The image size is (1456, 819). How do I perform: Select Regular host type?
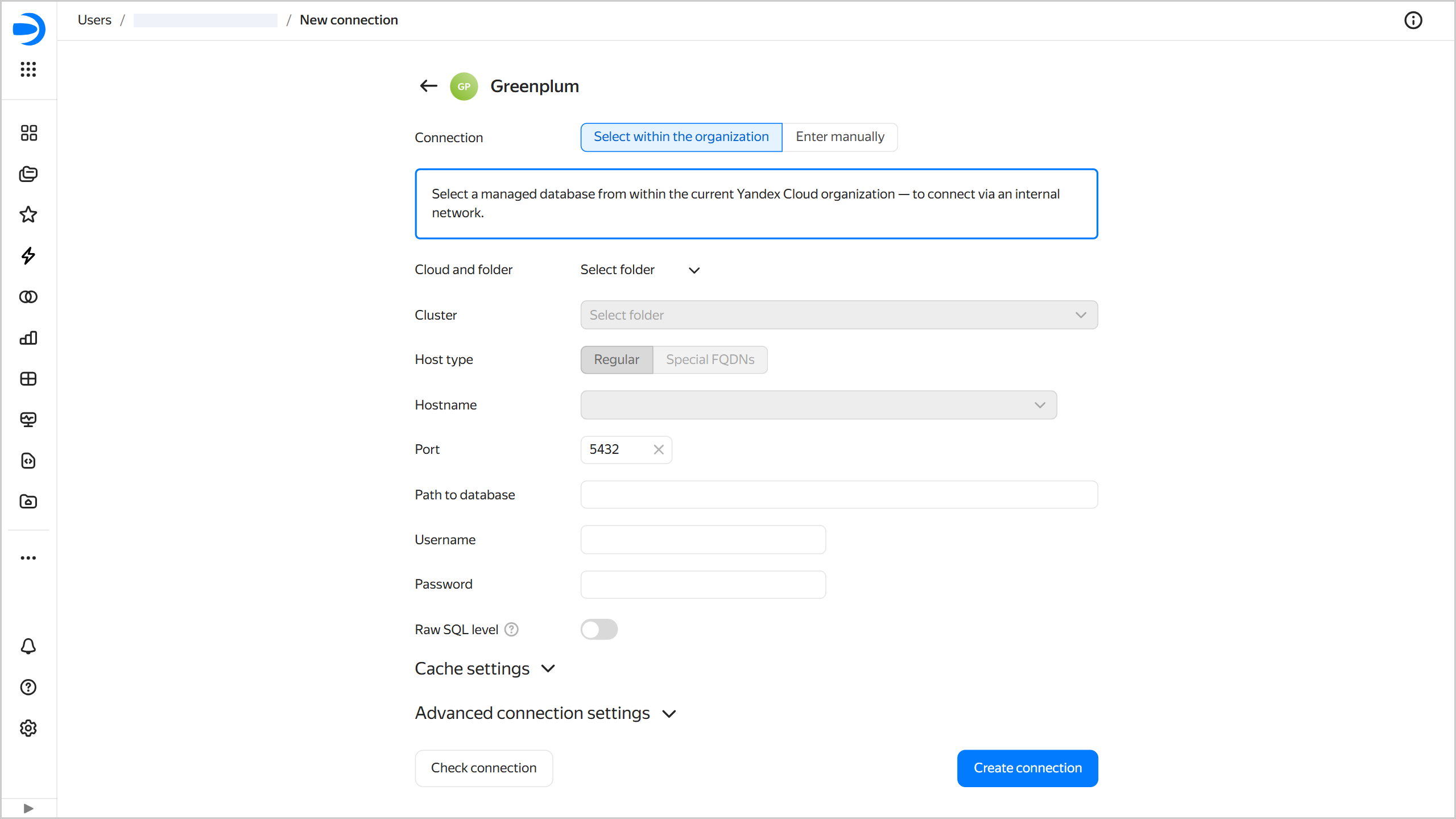617,360
